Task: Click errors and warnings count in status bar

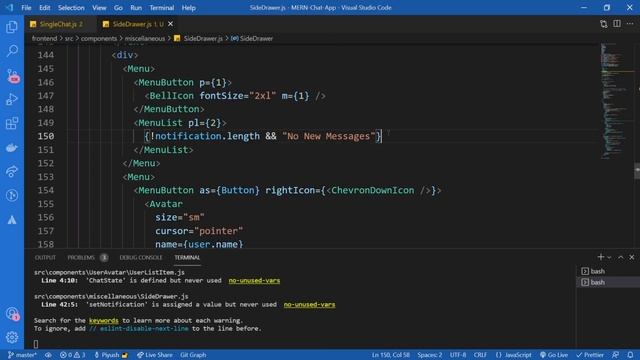Action: (72, 355)
